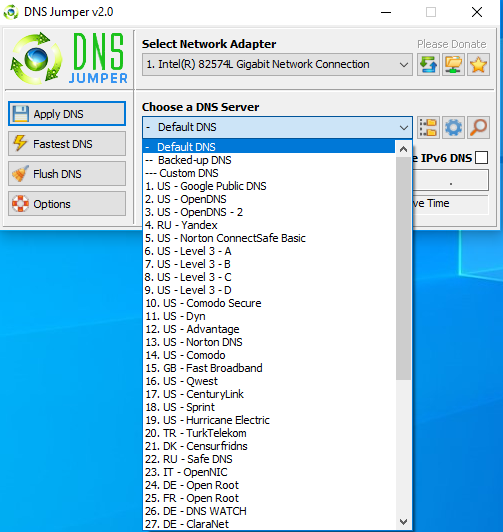Click the magnifier resolve time icon

pyautogui.click(x=478, y=128)
